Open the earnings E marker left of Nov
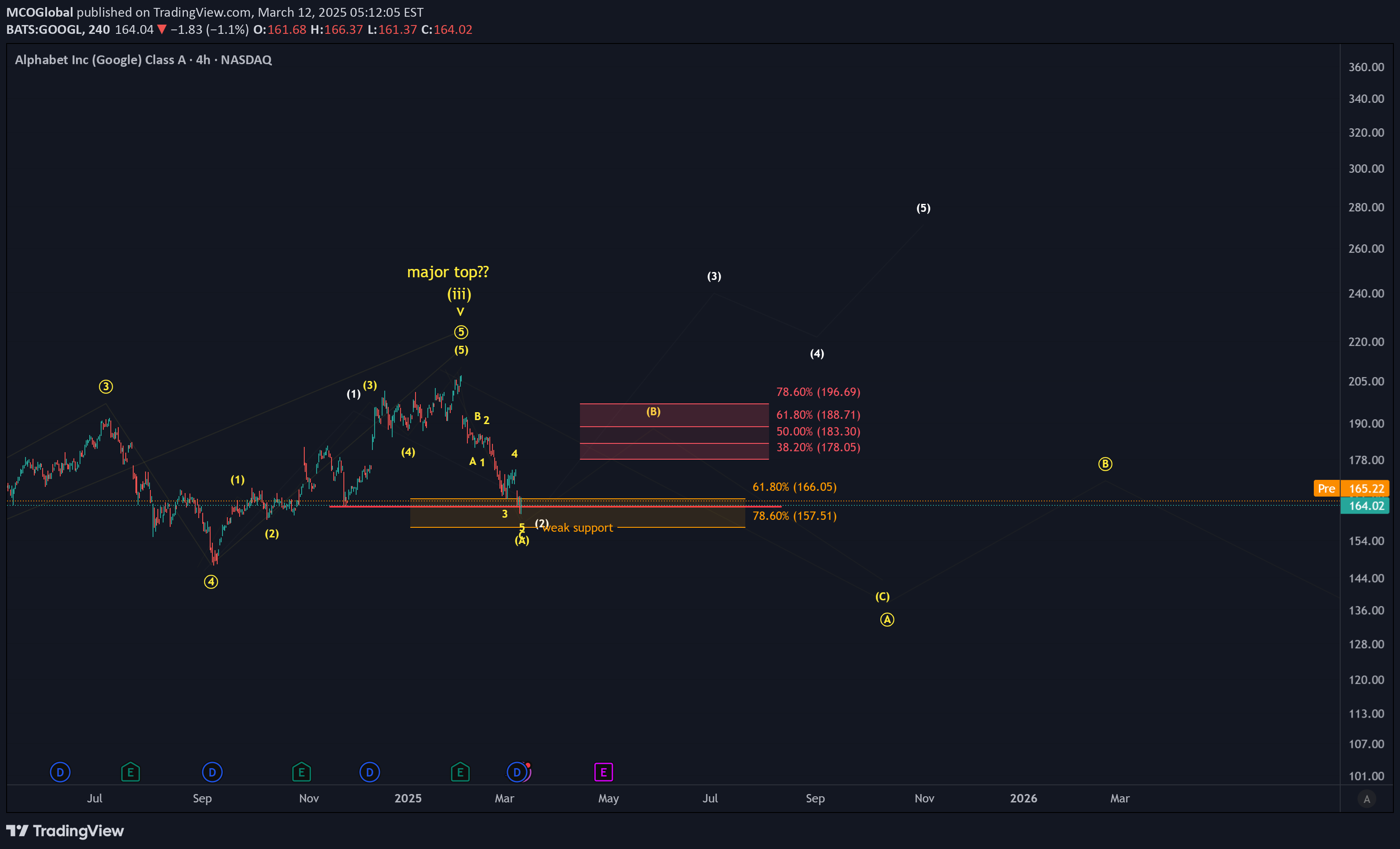1400x849 pixels. [301, 772]
